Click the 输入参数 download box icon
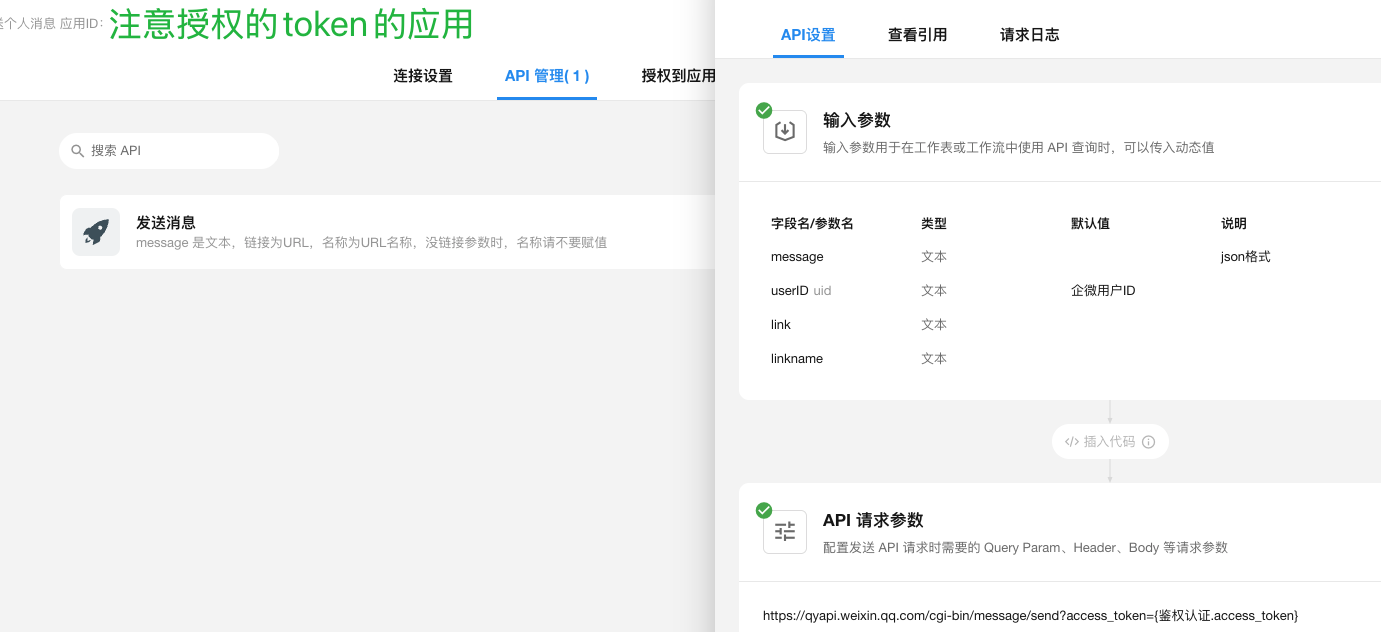 785,132
